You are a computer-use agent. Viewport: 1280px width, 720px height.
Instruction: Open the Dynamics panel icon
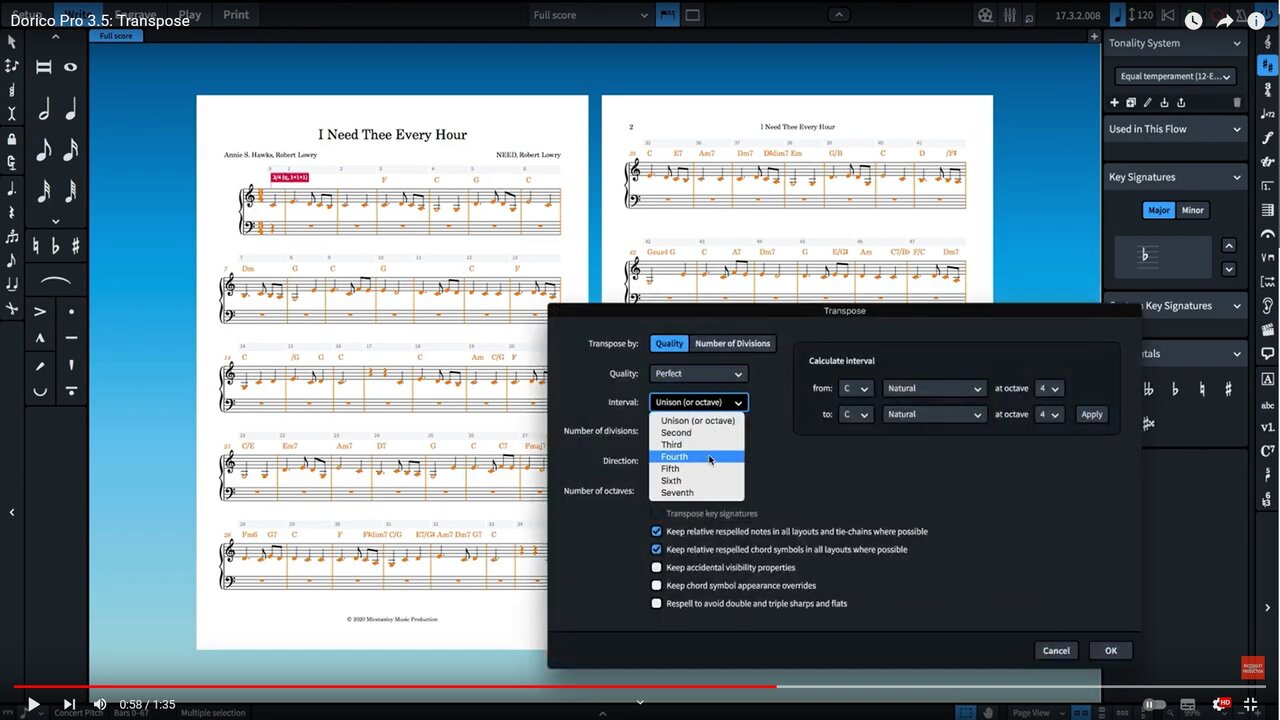tap(1268, 138)
